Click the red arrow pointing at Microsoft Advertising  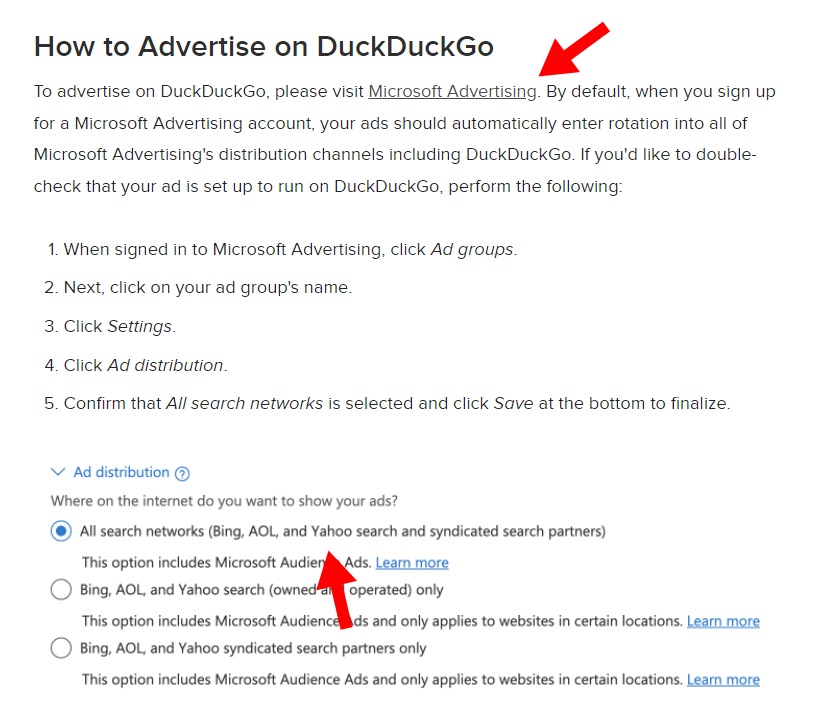pos(574,49)
